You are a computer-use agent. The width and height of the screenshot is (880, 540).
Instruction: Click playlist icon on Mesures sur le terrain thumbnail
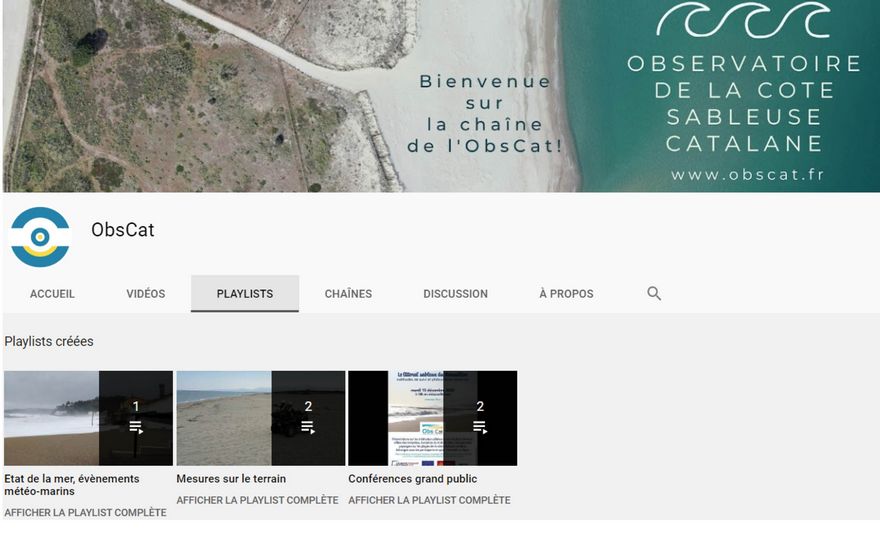tap(308, 427)
